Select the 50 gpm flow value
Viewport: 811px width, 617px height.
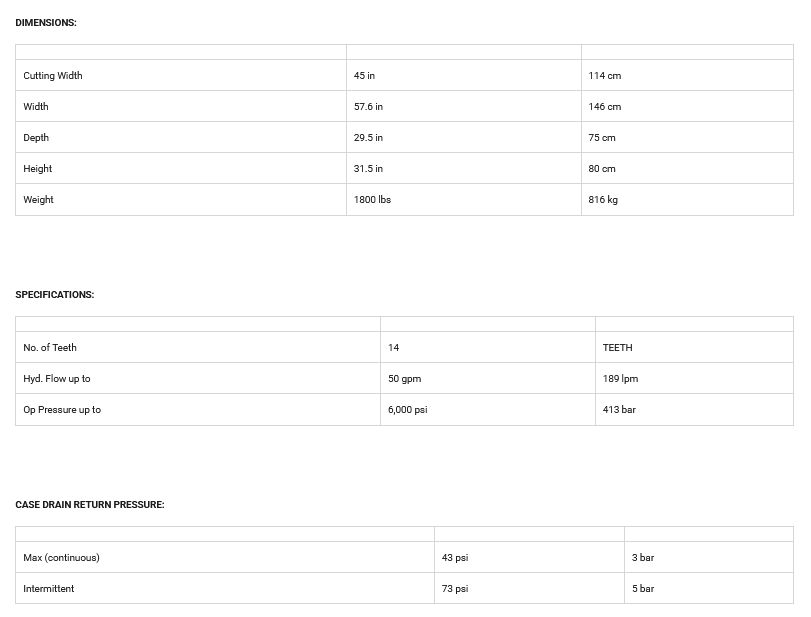coord(404,379)
